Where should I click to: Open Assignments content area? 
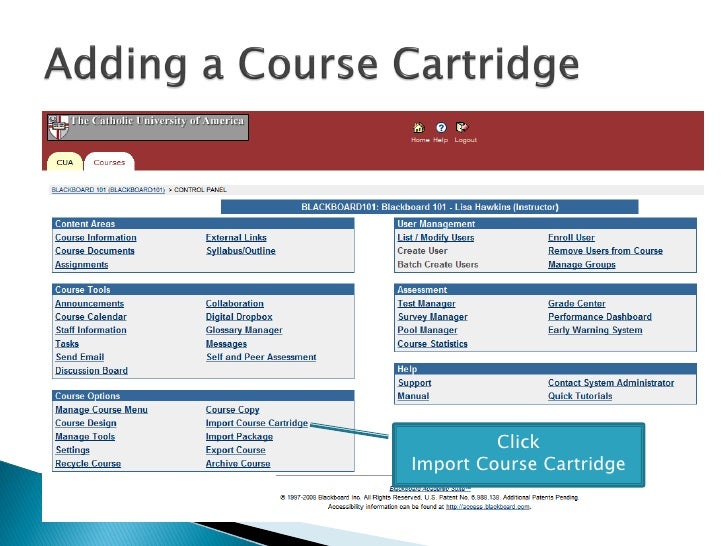coord(82,264)
